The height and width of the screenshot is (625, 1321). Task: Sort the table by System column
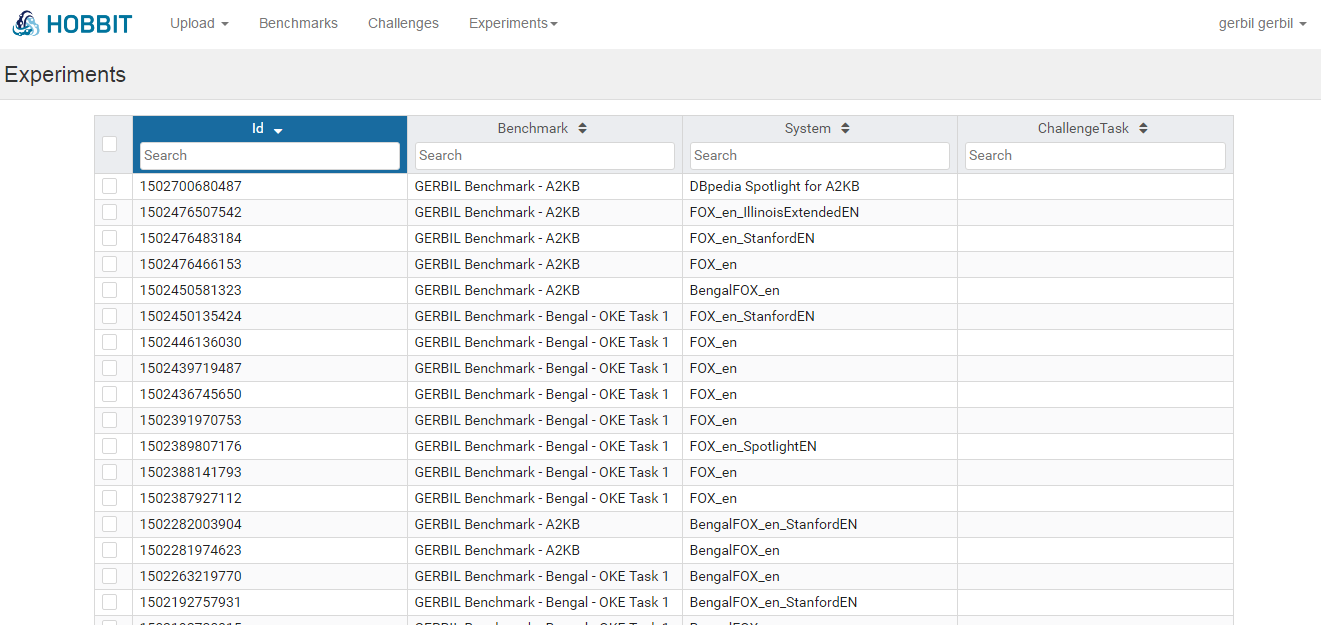pos(819,129)
